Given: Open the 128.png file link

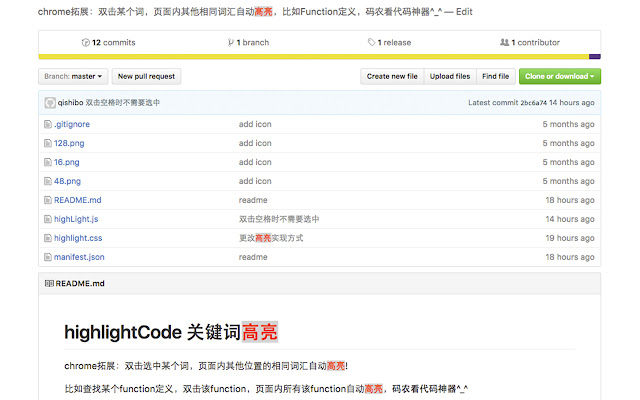Looking at the screenshot, I should pos(69,143).
